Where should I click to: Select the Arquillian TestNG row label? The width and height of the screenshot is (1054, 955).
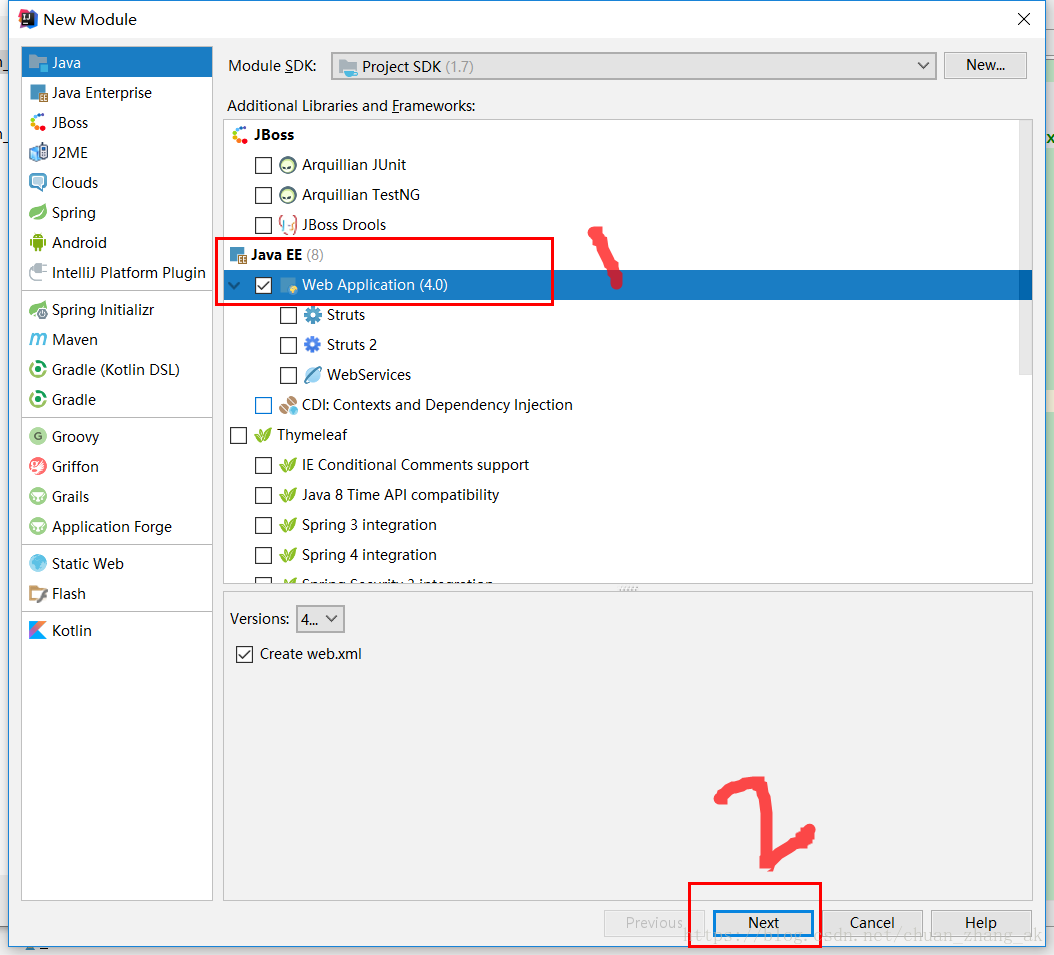click(x=360, y=195)
